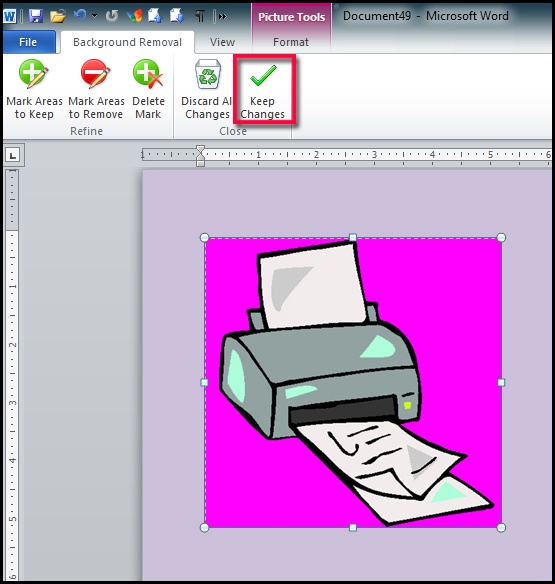The image size is (555, 584).
Task: Click the top-right corner handle of the picture
Action: [501, 238]
